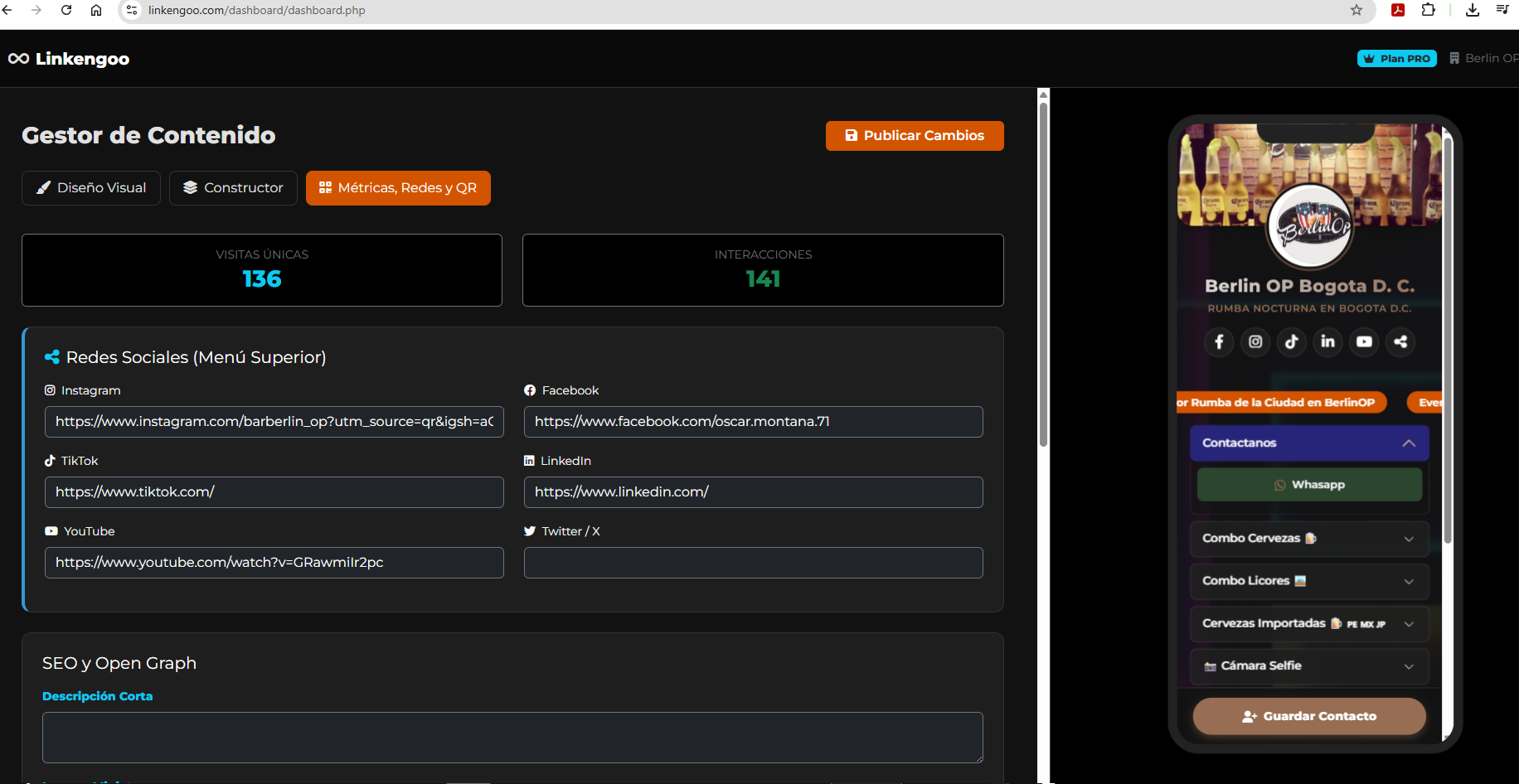Switch to the Constructor tab
1519x784 pixels.
(x=233, y=188)
